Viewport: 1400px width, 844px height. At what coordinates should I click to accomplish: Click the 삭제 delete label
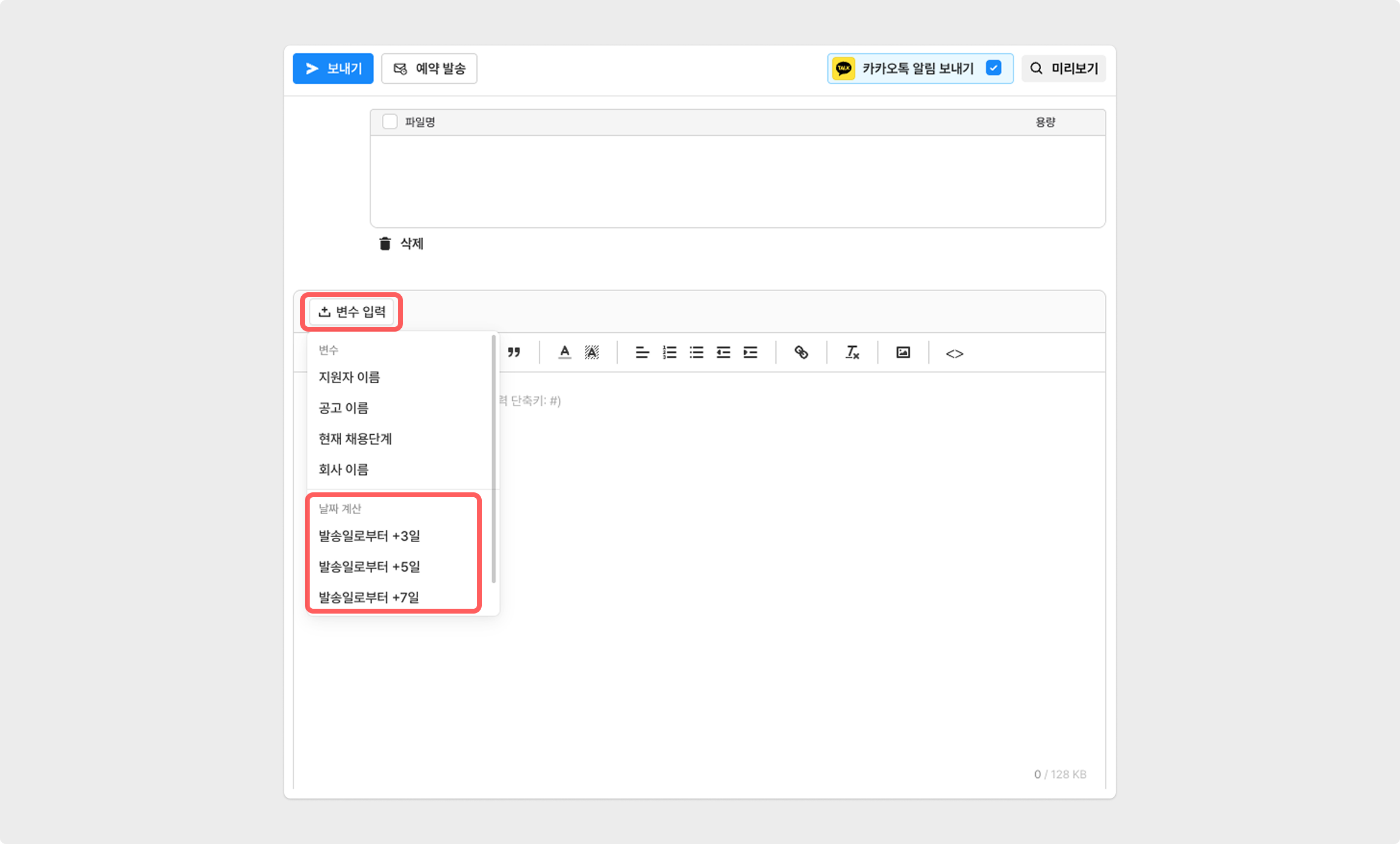click(412, 244)
